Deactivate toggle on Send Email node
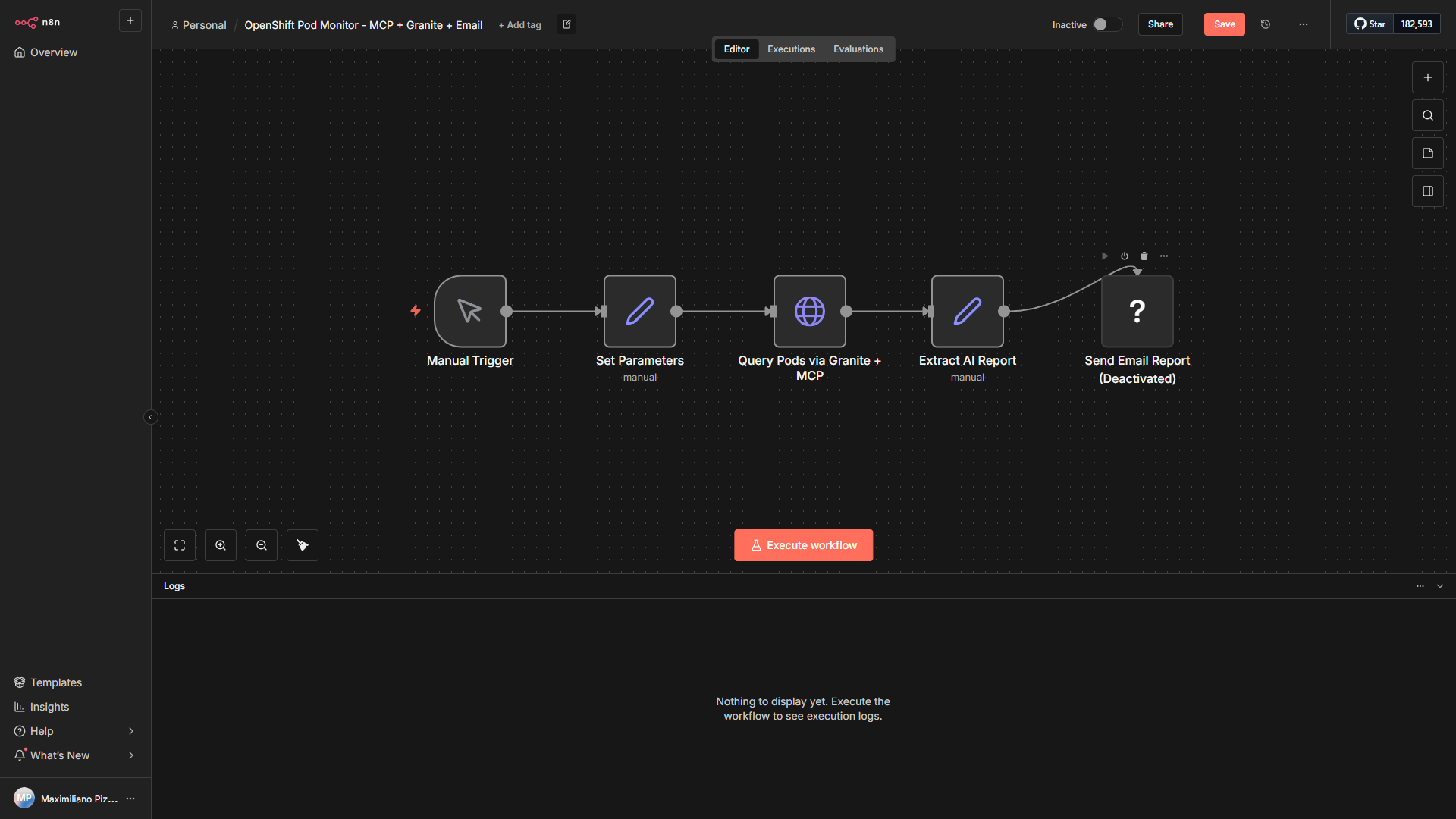The width and height of the screenshot is (1456, 819). tap(1125, 256)
